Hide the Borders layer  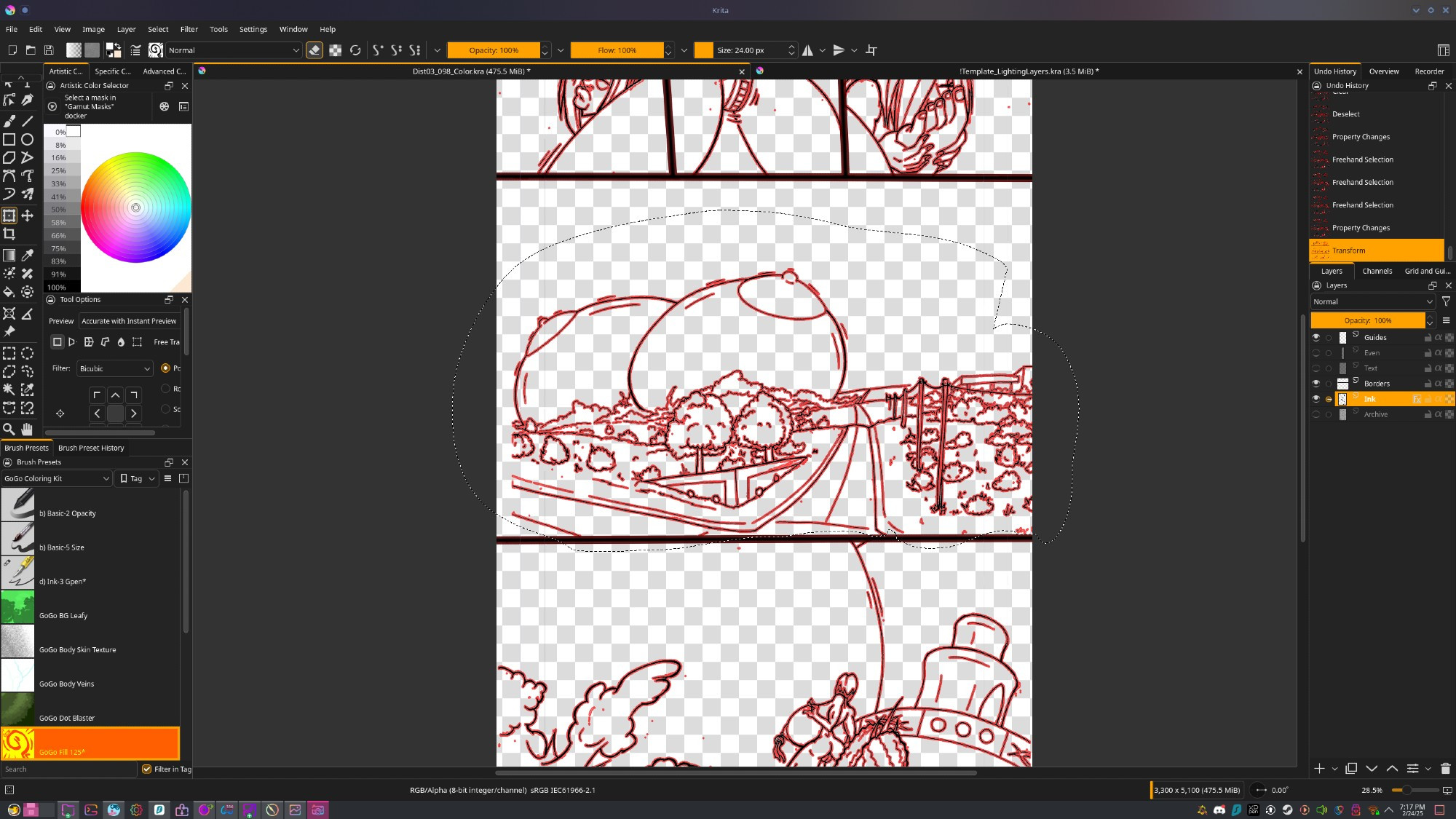1315,384
